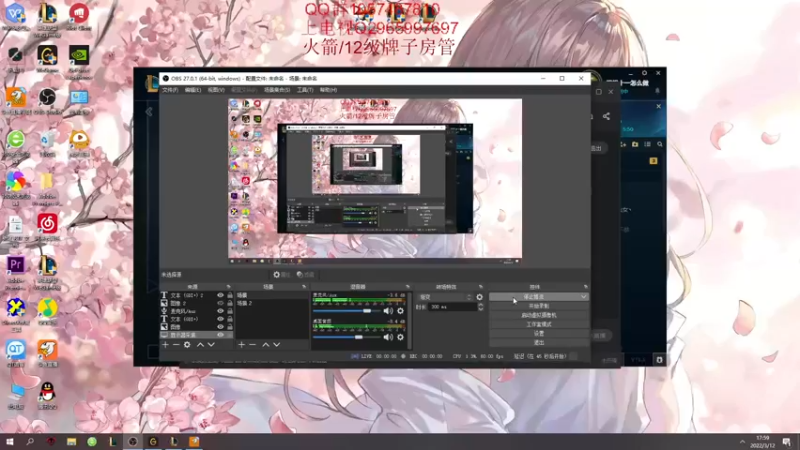This screenshot has width=800, height=450.
Task: Open 渐变 transition type dropdown
Action: coord(444,297)
